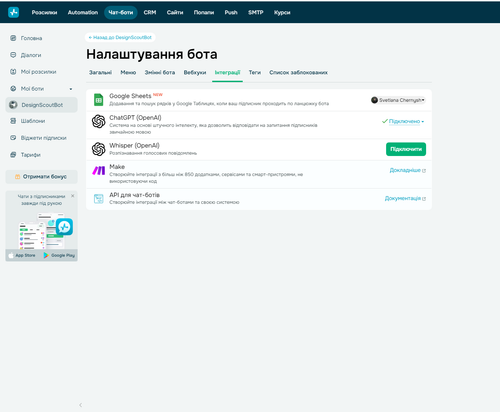500x412 pixels.
Task: Switch to the Меню tab
Action: 128,72
